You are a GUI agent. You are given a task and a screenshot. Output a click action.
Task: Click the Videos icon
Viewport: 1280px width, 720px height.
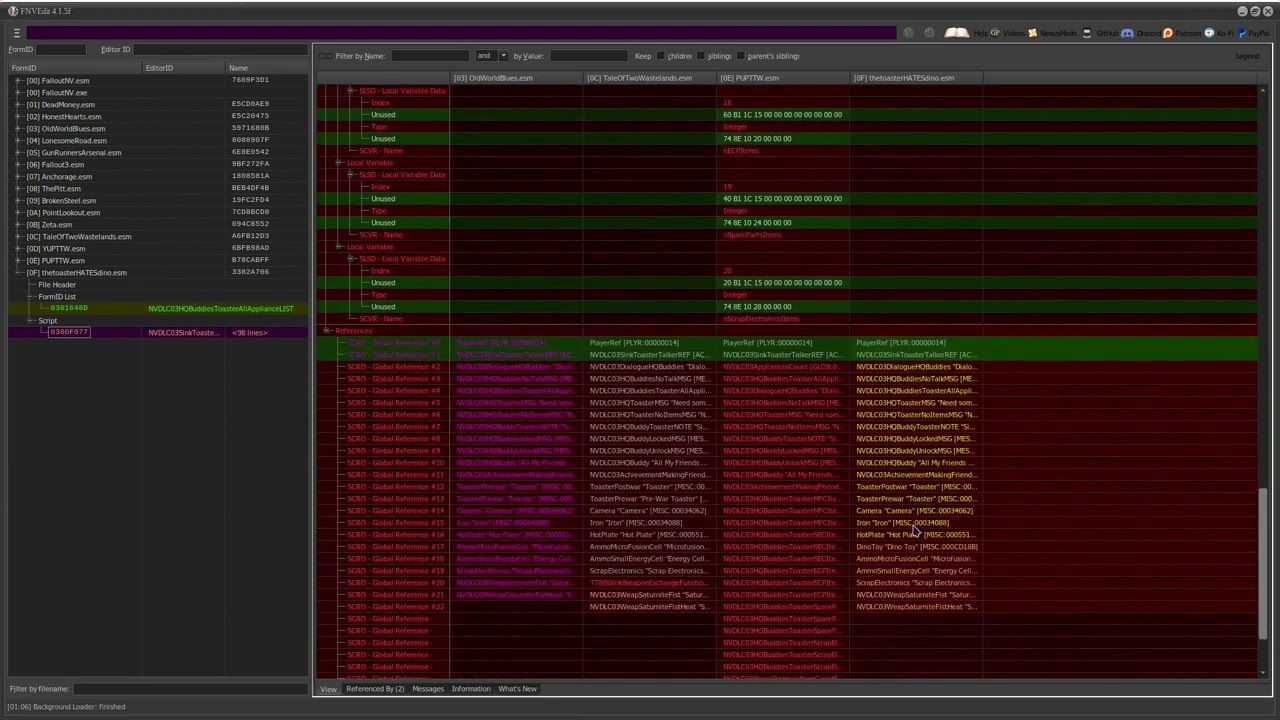(995, 33)
